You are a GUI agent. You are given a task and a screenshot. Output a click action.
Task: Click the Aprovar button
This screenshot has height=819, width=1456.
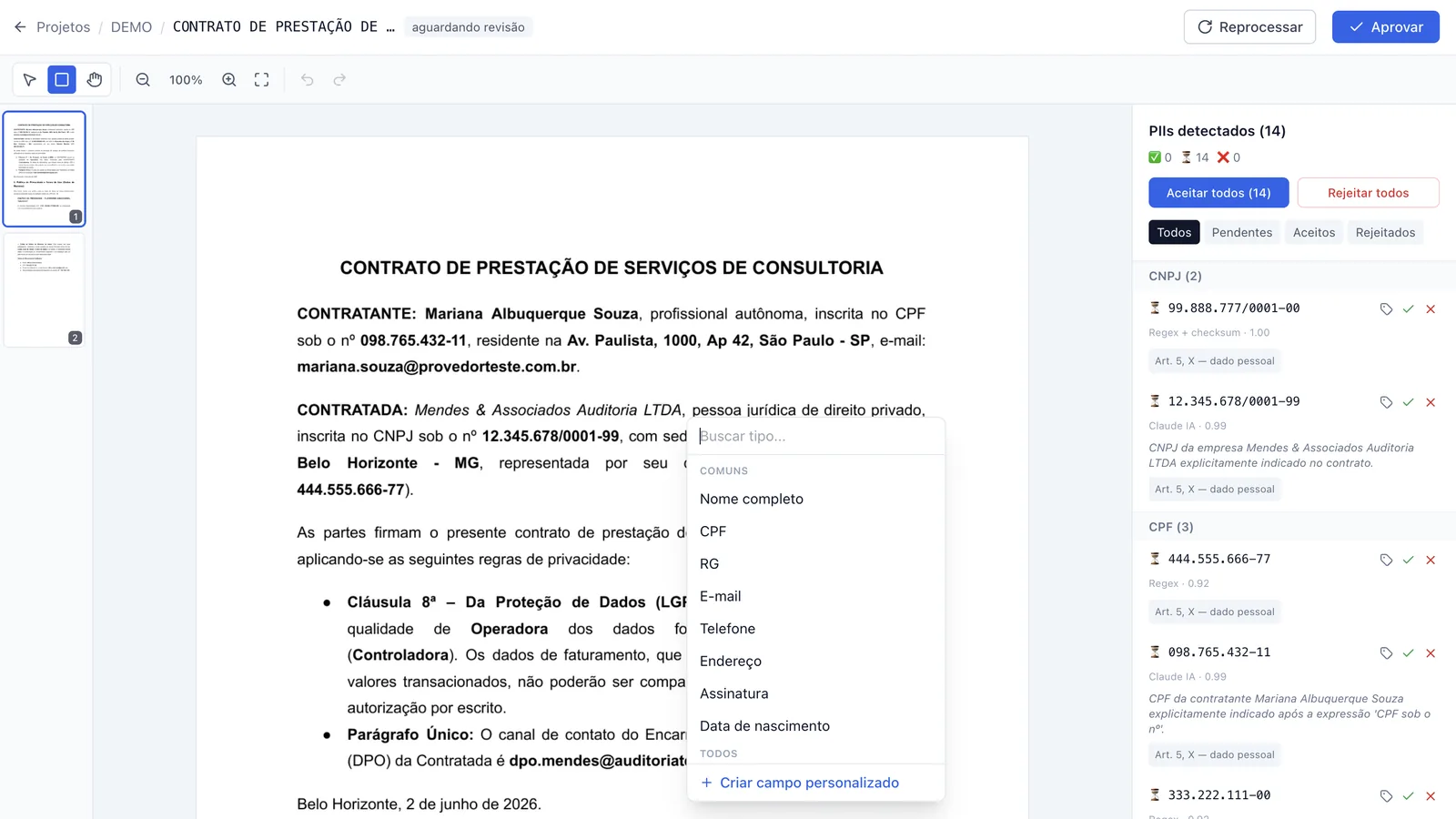[x=1385, y=27]
